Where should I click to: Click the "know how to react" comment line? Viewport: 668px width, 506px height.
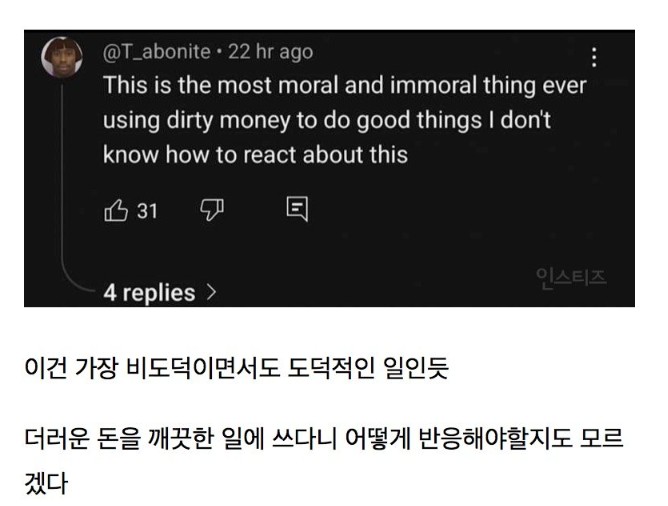[256, 155]
